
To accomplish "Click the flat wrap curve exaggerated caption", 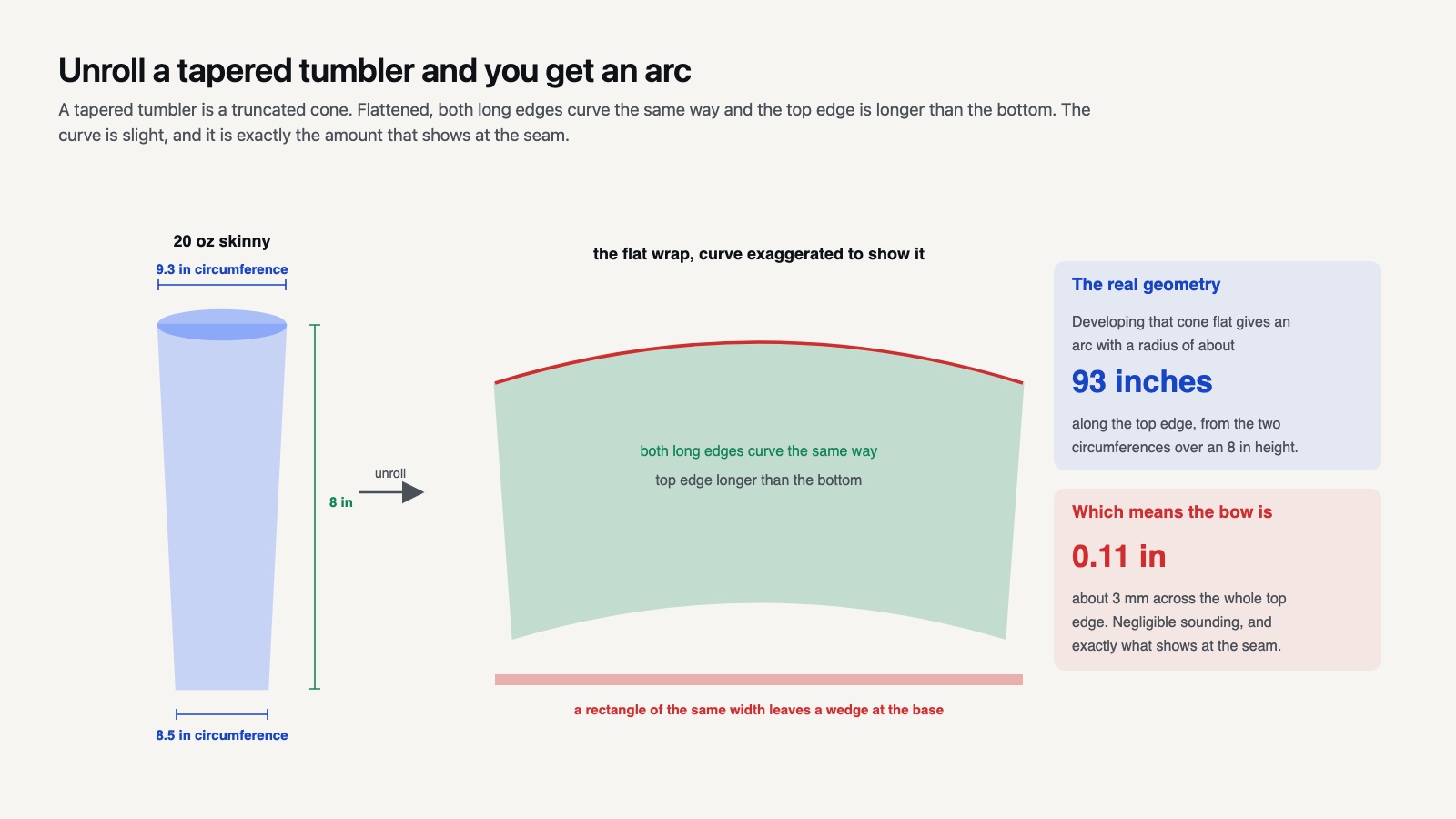I will [x=759, y=254].
